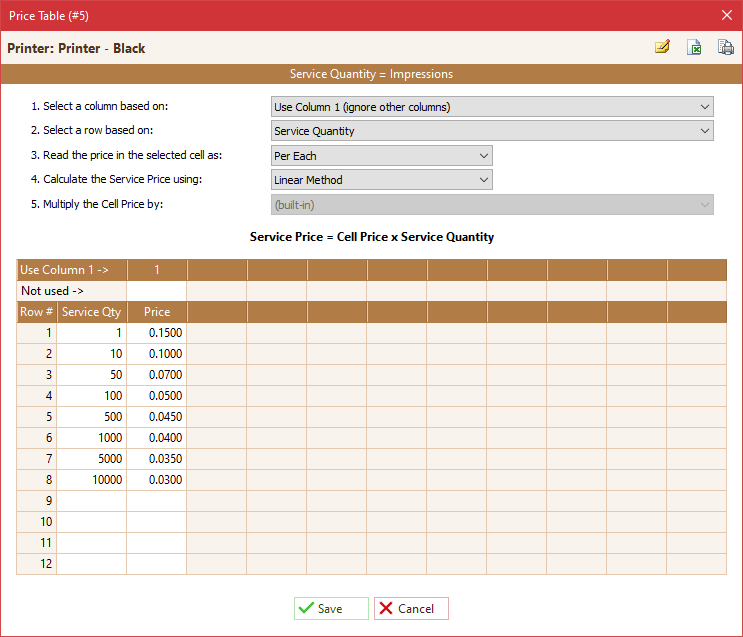The height and width of the screenshot is (637, 743).
Task: Click the print table icon
Action: (x=725, y=47)
